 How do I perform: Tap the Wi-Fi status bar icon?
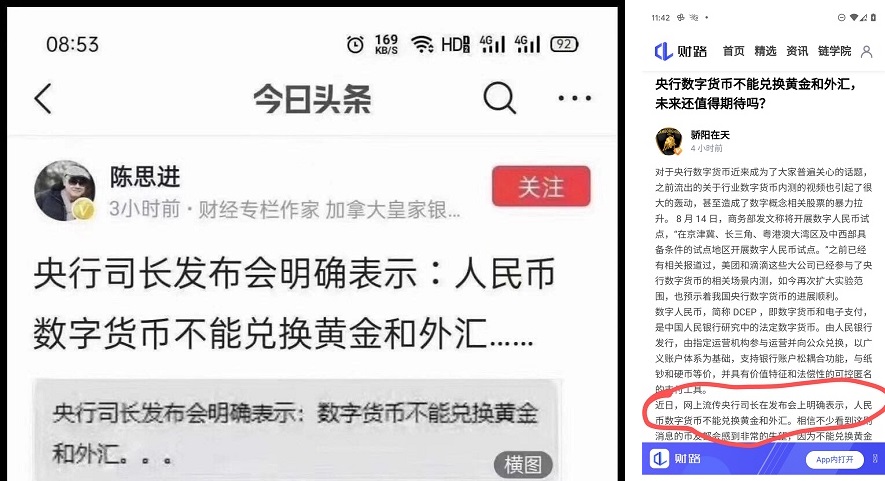(x=422, y=44)
